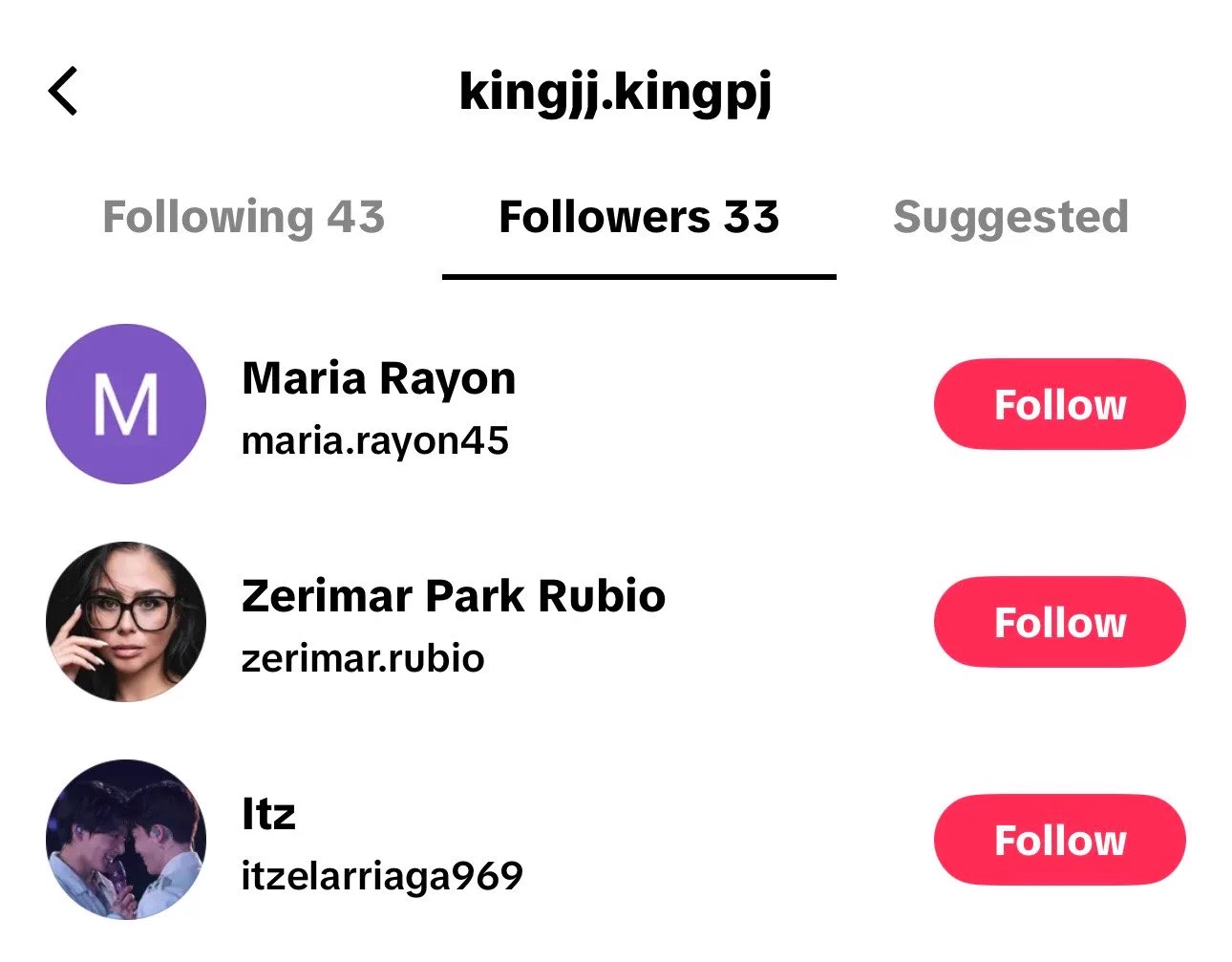
Task: Tap the zerimar.rubio username
Action: [363, 658]
